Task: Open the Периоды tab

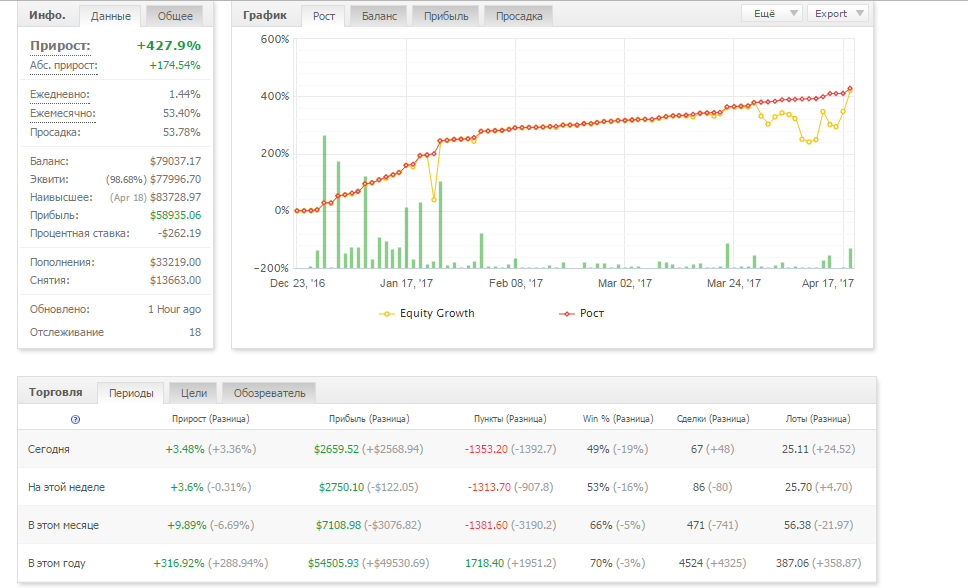Action: (x=131, y=393)
